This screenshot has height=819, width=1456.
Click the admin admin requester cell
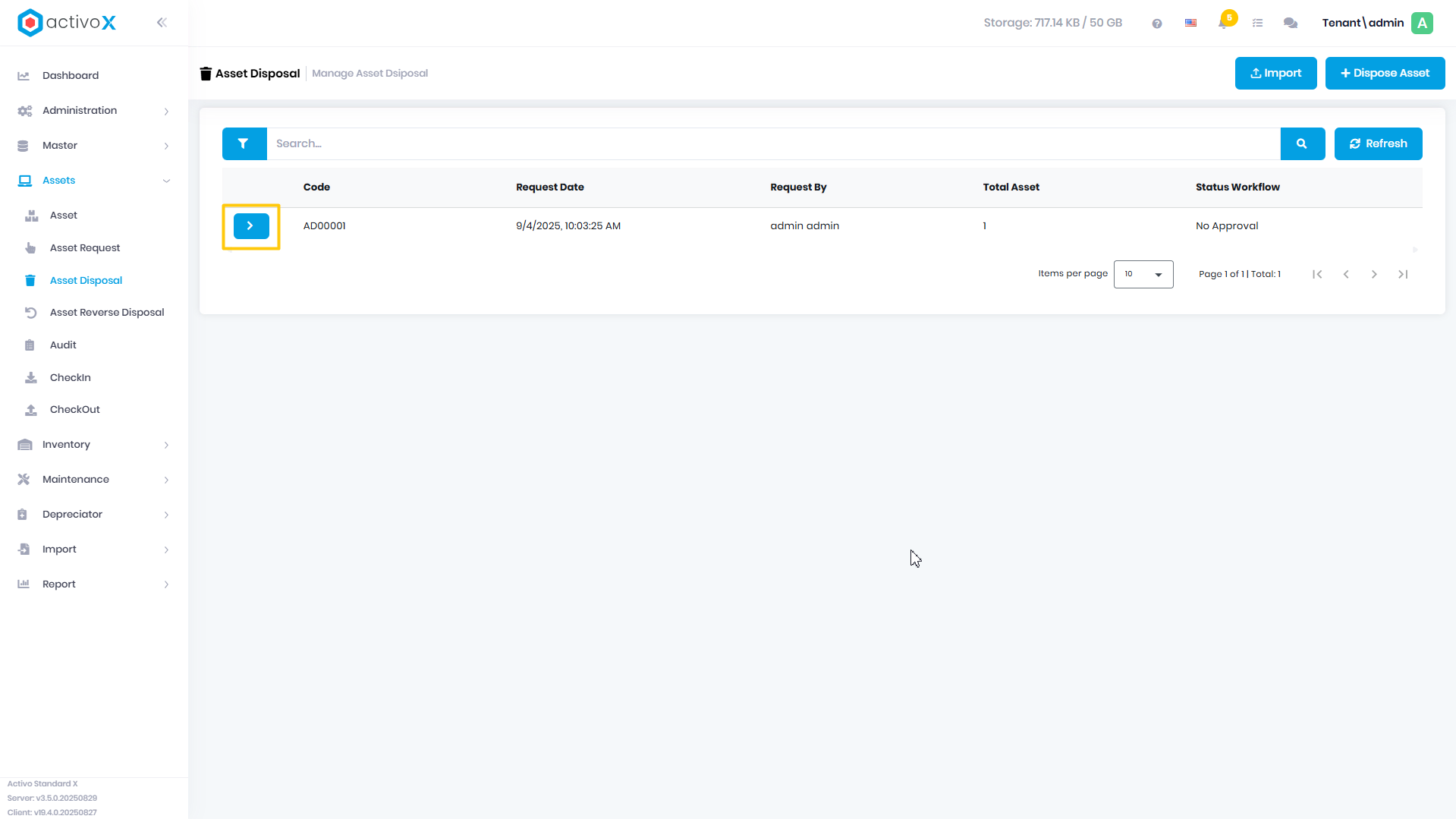pos(805,226)
